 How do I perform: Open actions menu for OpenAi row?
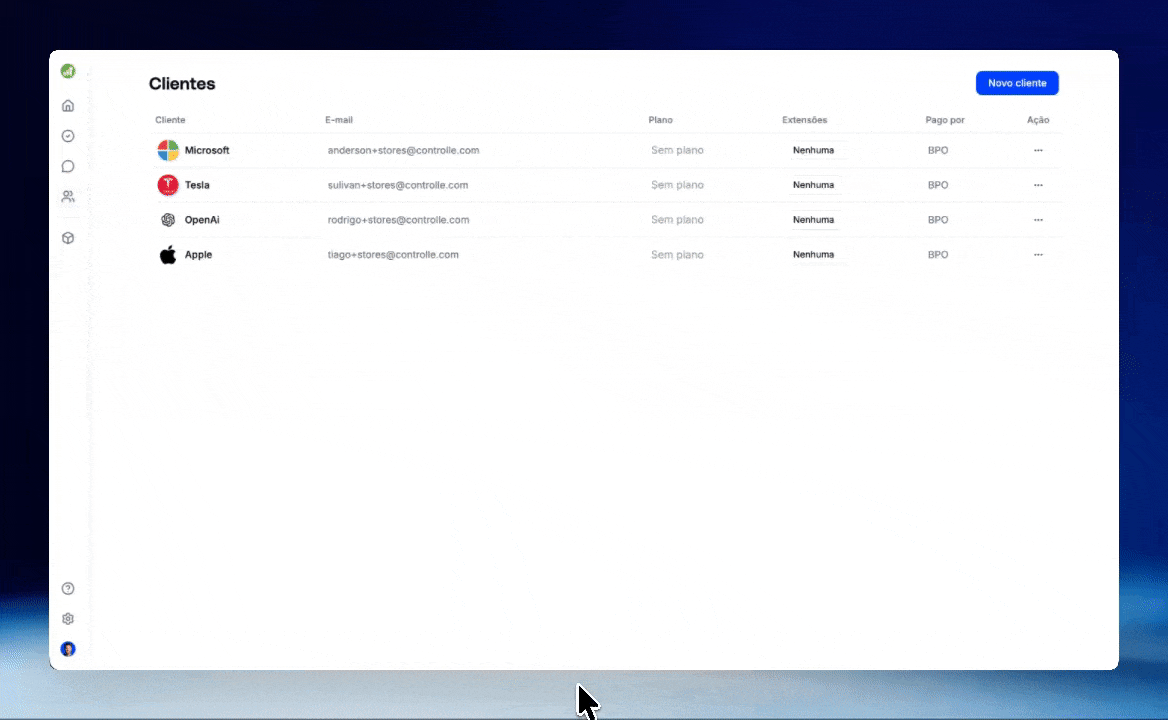pos(1038,220)
